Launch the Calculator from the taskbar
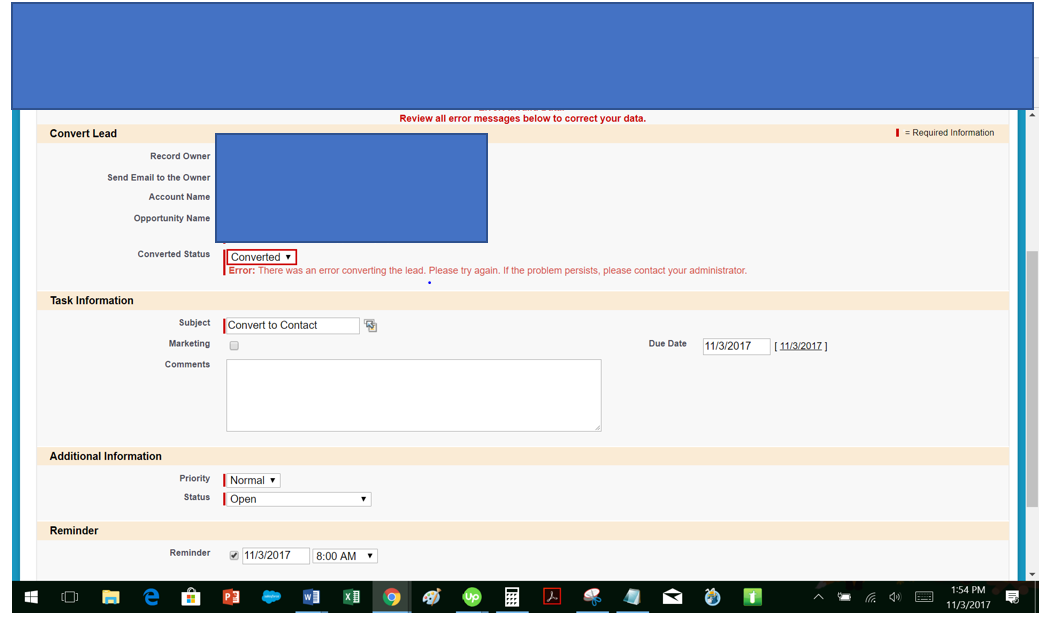 (512, 597)
